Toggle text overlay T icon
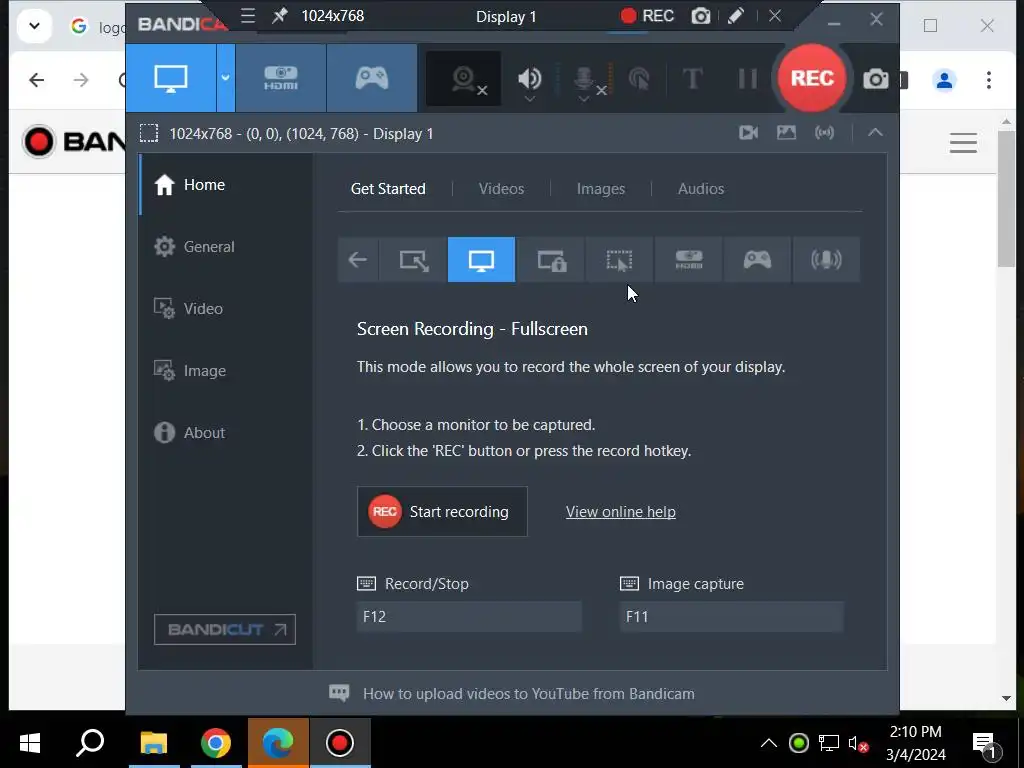Viewport: 1024px width, 768px height. [692, 79]
